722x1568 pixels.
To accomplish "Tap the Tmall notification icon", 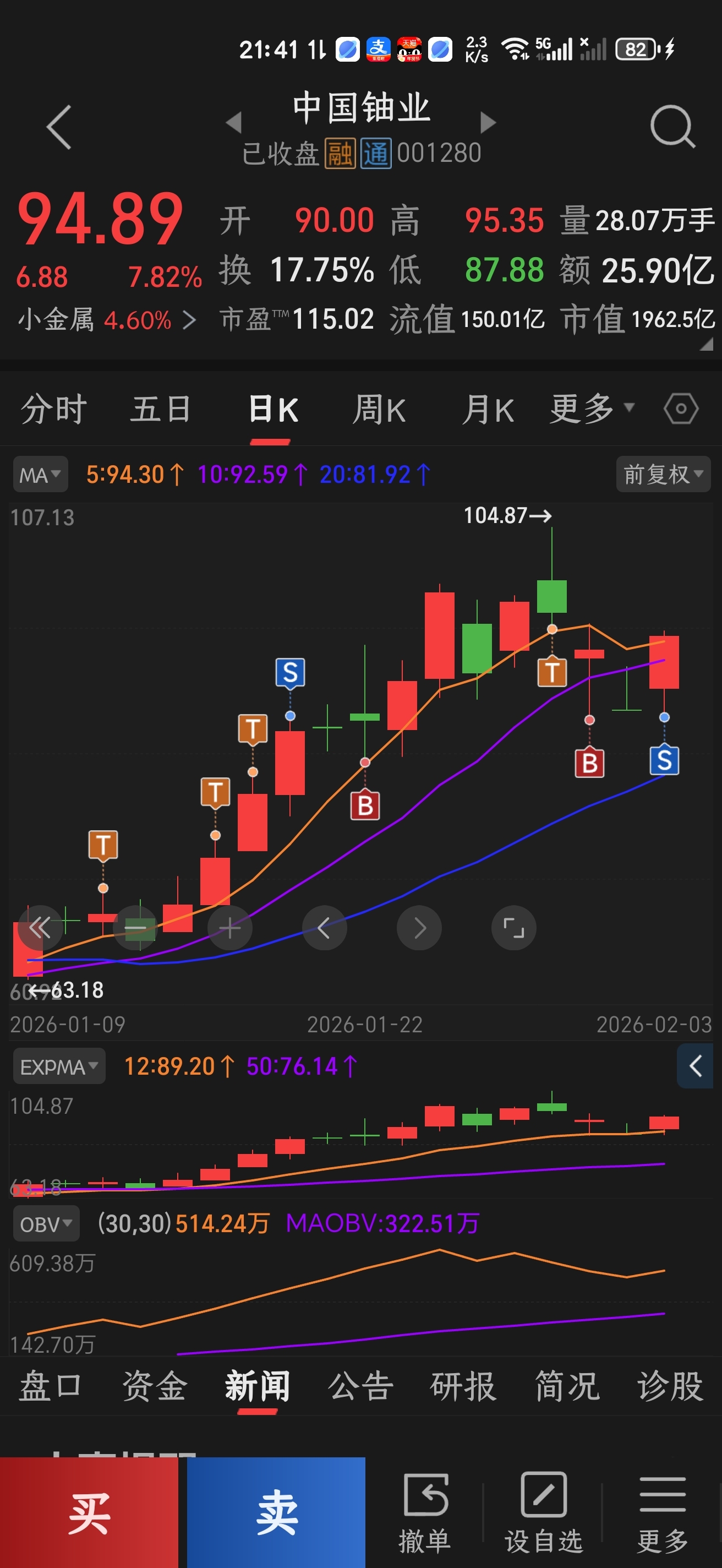I will (409, 50).
